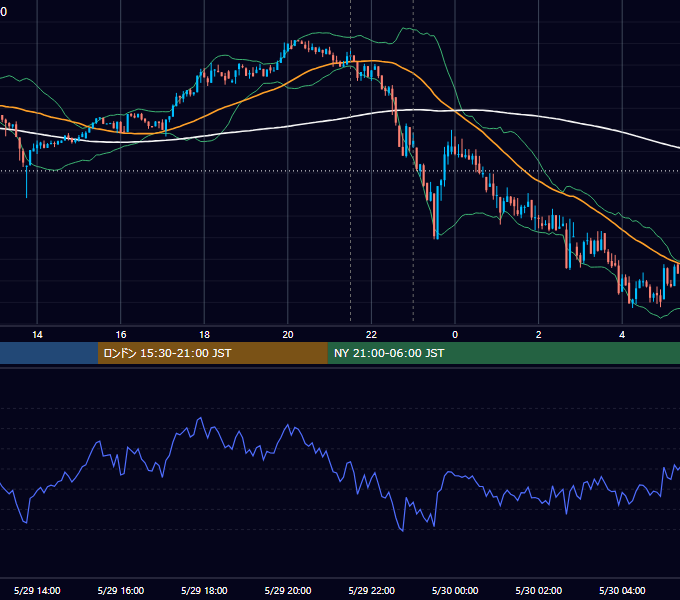Click the 20 hour label on price chart axis
Viewport: 680px width, 600px height.
click(x=288, y=335)
